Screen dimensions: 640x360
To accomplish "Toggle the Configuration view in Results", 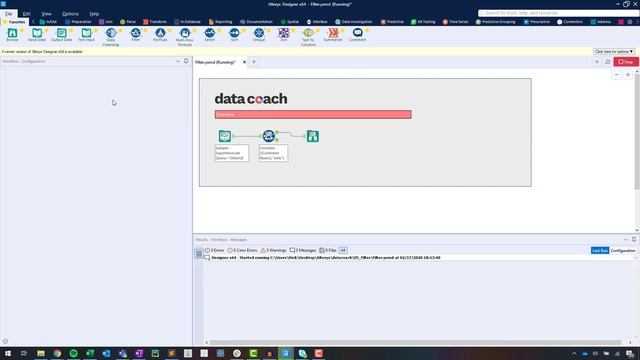I will pyautogui.click(x=623, y=250).
